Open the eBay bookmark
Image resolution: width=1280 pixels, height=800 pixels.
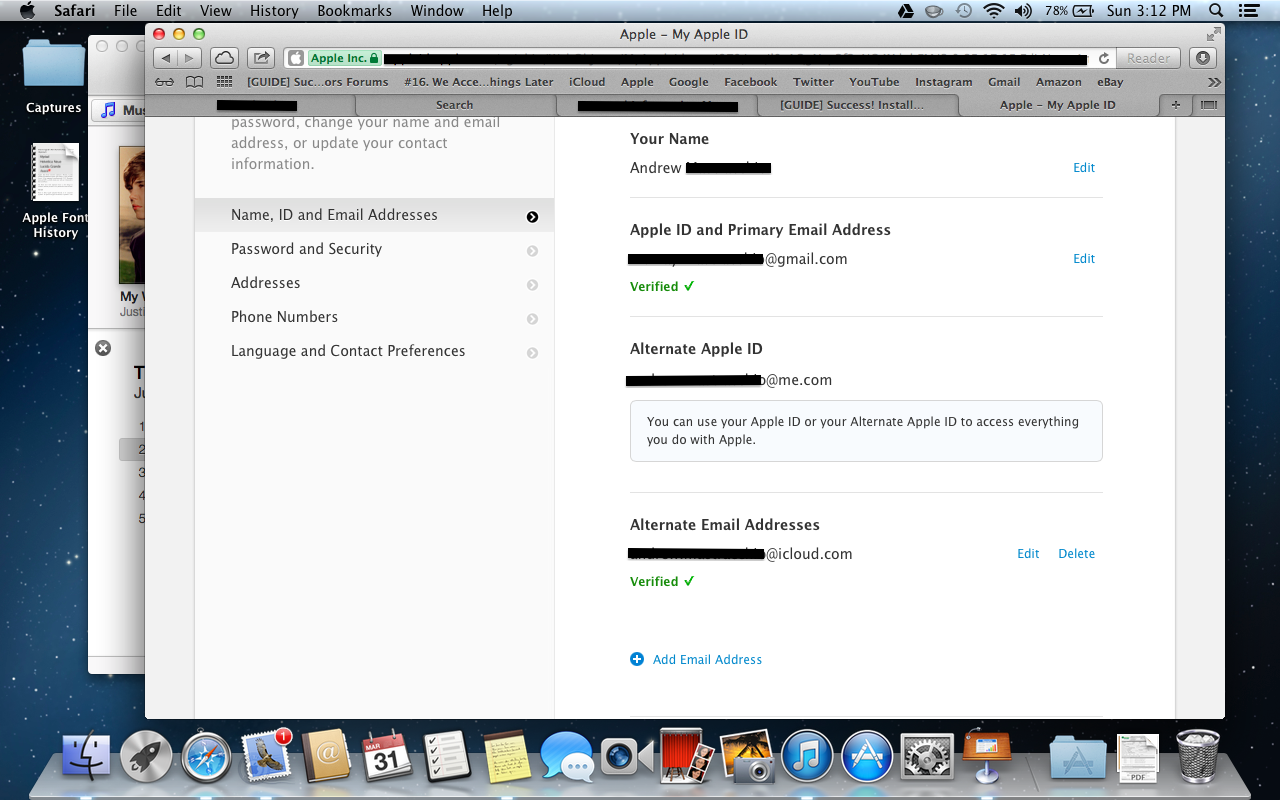tap(1109, 82)
